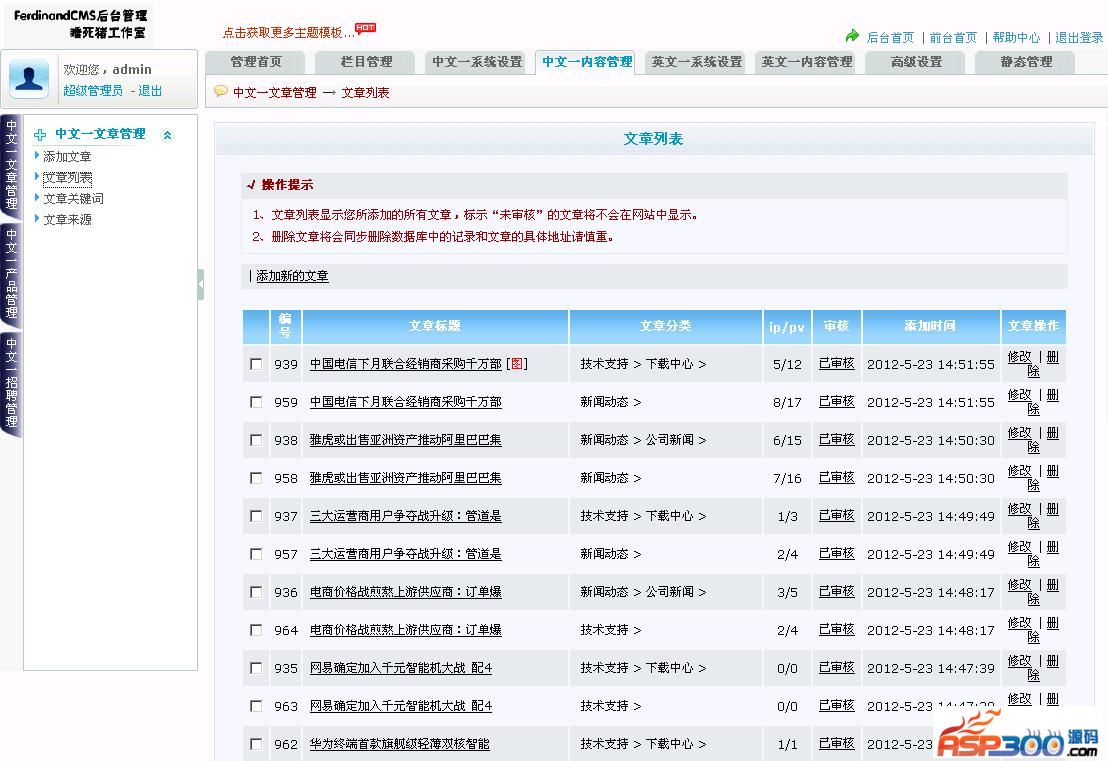Check the box for article 936
This screenshot has width=1108, height=761.
coord(256,592)
